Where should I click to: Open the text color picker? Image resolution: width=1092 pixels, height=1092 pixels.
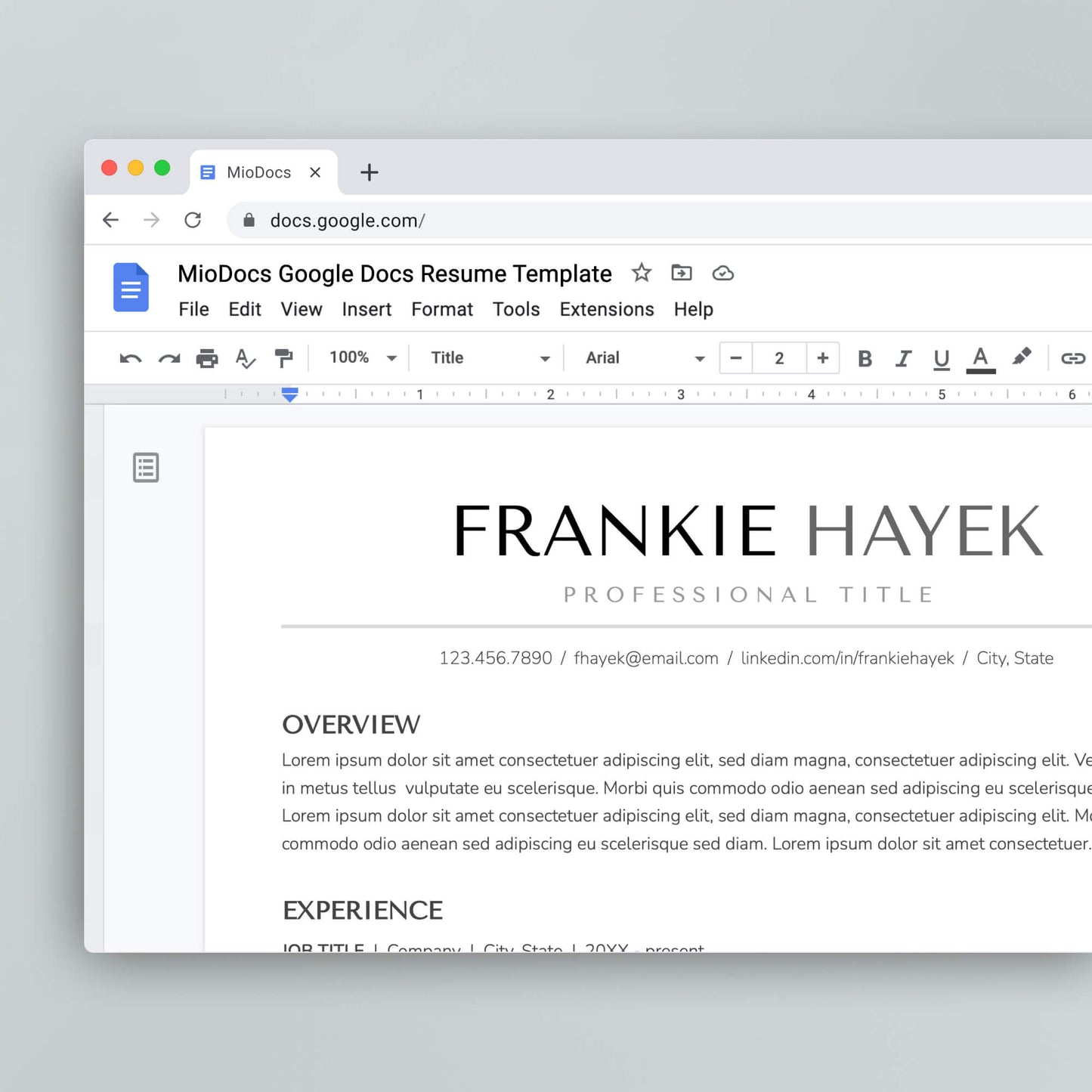coord(980,358)
